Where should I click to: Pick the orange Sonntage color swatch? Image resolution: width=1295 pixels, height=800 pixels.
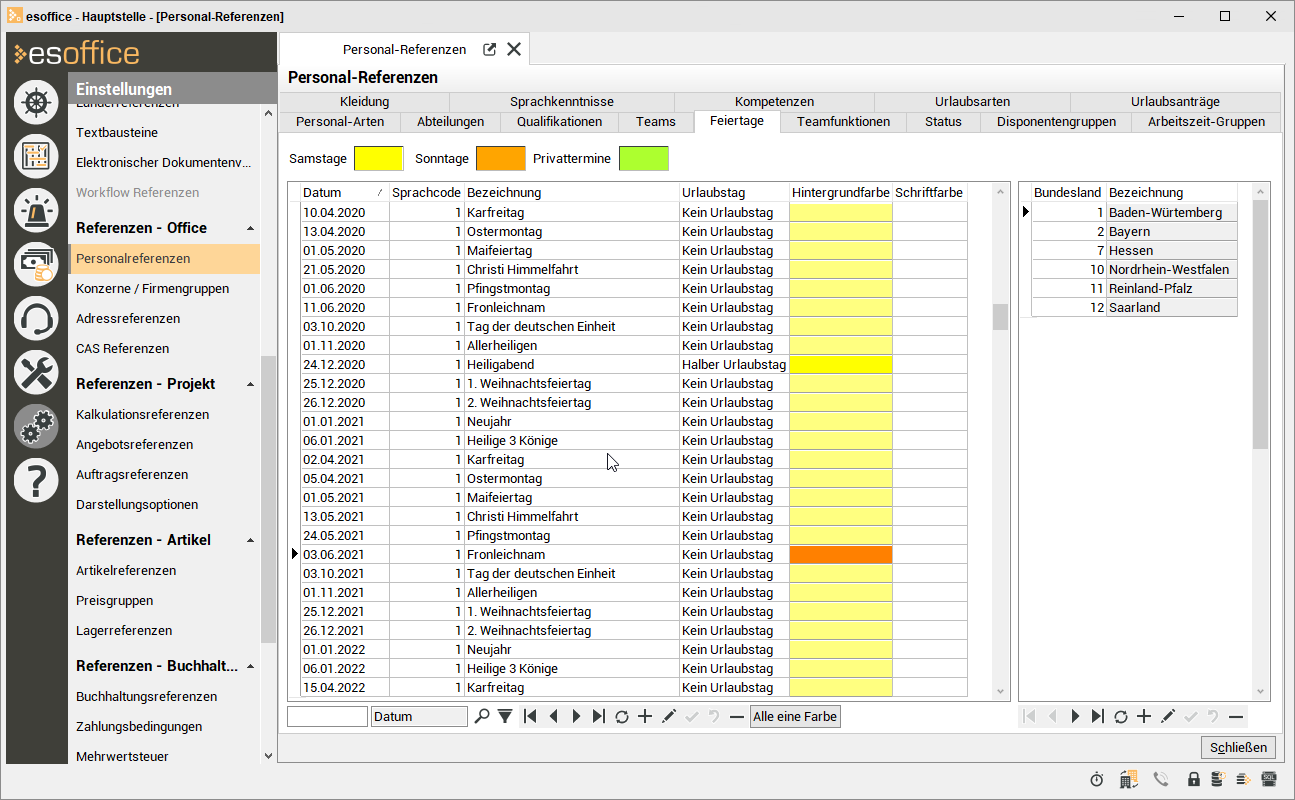tap(500, 158)
